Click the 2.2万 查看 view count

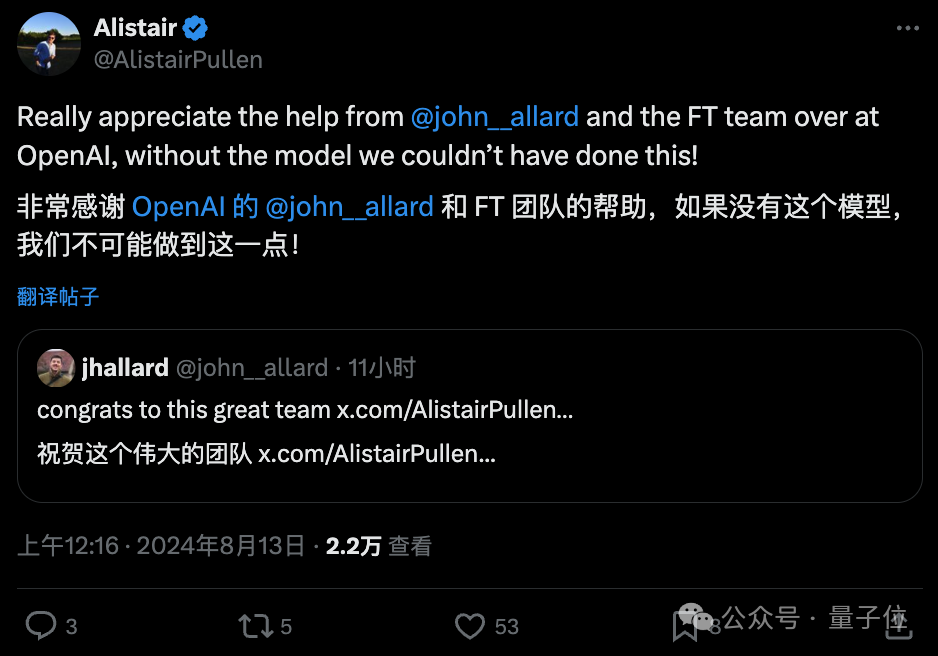coord(379,546)
